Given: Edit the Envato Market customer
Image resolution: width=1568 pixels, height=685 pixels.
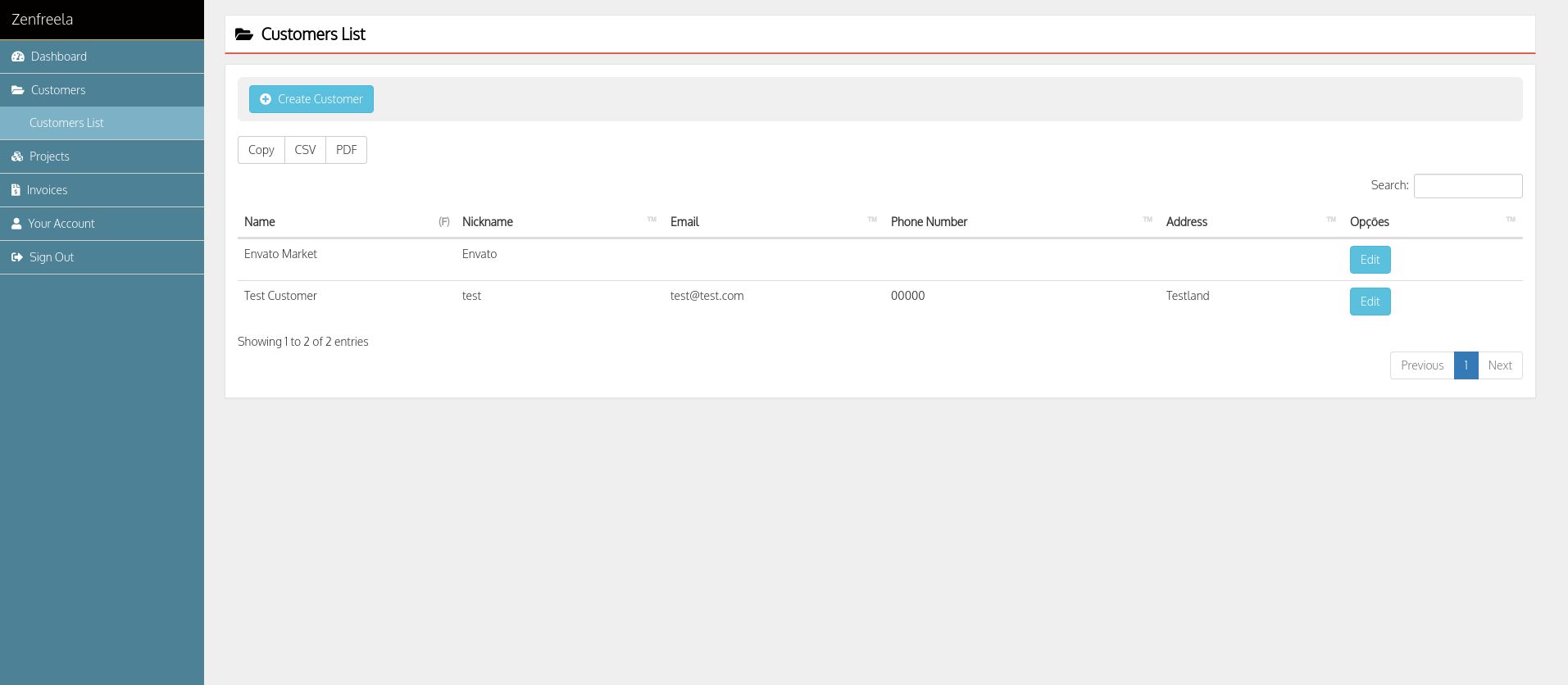Looking at the screenshot, I should click(x=1370, y=260).
